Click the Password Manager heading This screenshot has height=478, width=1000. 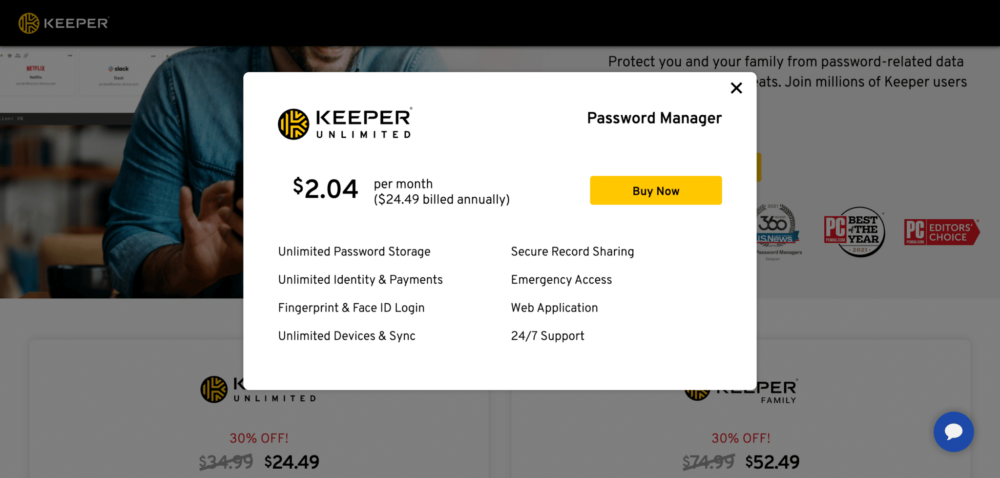tap(654, 118)
